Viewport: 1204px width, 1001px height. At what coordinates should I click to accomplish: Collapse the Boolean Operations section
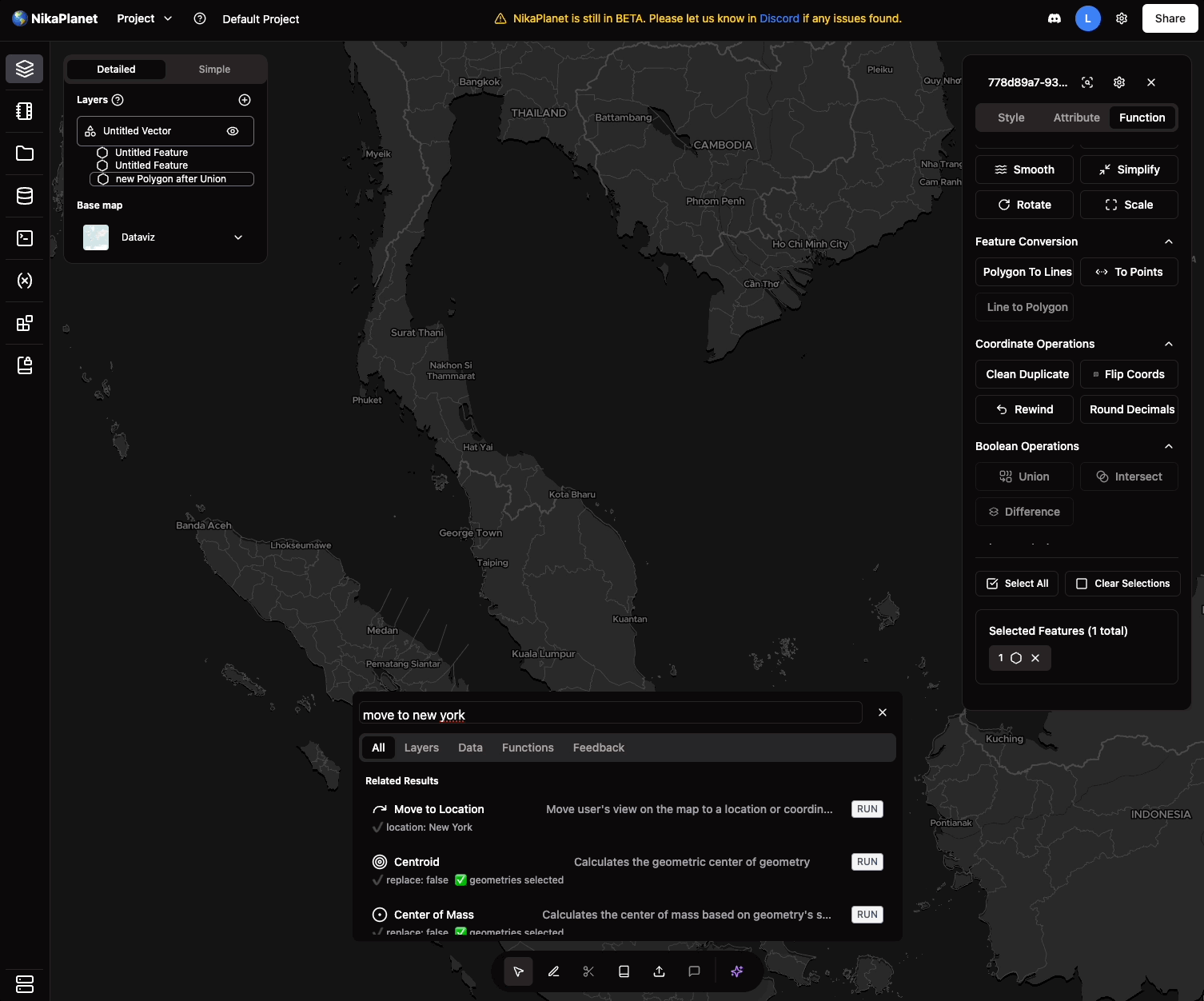click(1169, 446)
